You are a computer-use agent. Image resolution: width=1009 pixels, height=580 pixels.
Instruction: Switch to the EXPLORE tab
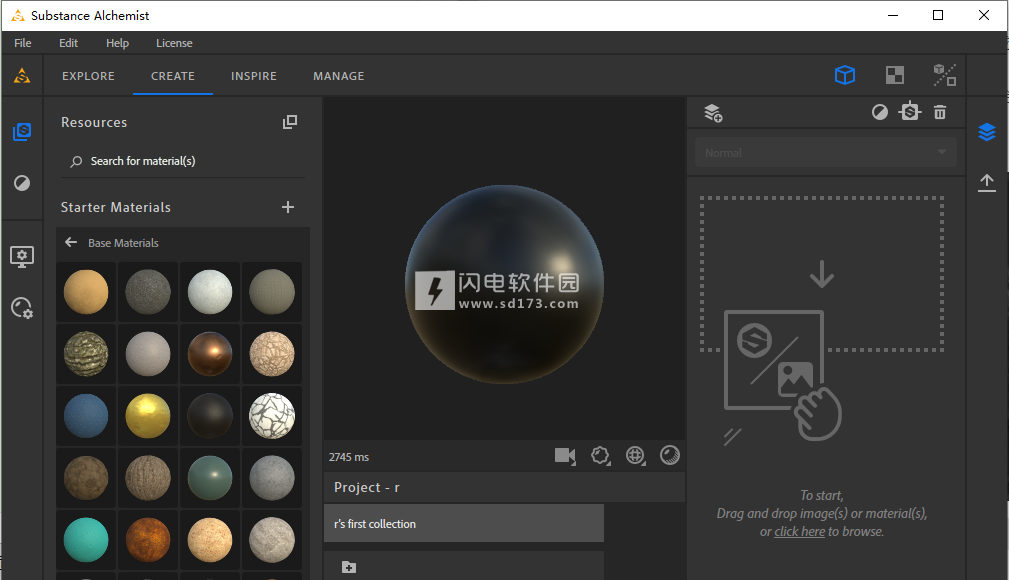pos(88,76)
